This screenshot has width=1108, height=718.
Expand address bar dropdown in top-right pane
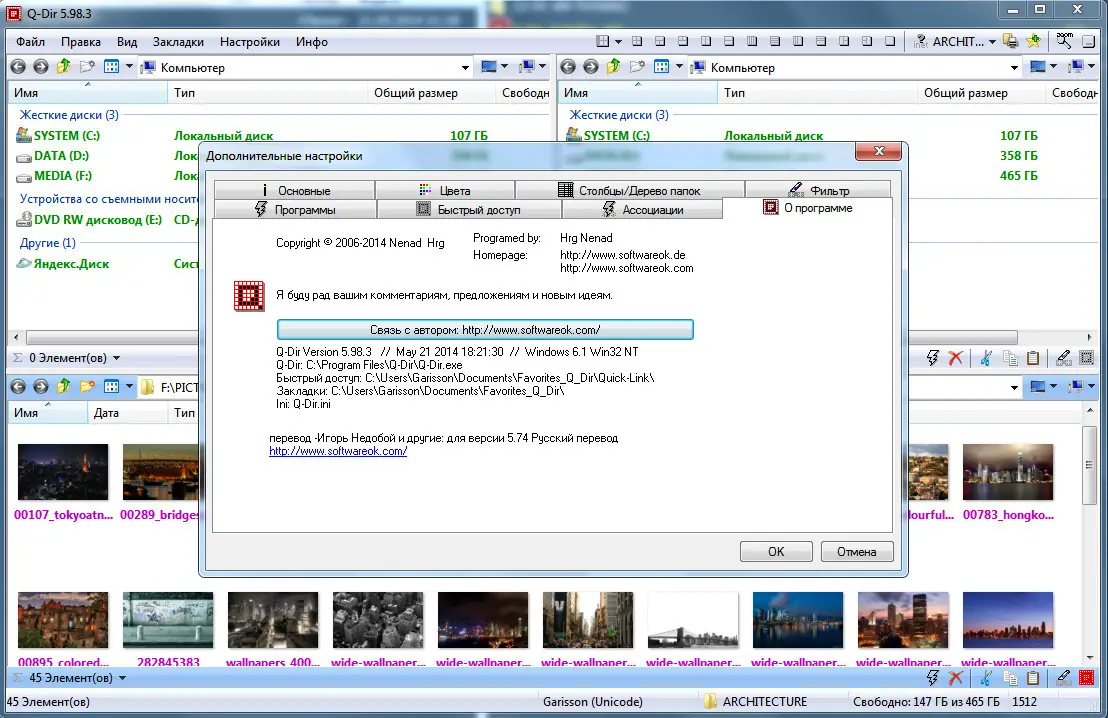tap(1015, 68)
